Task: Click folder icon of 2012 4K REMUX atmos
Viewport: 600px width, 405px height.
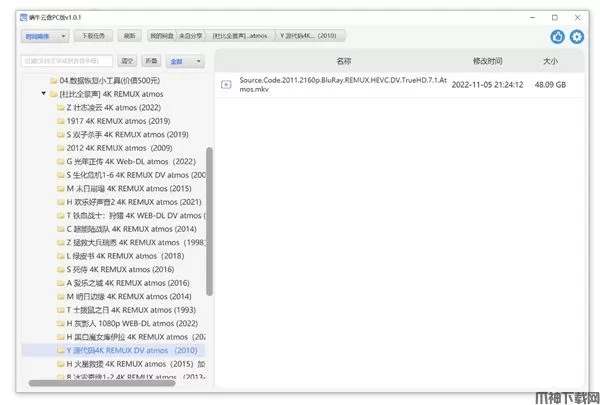Action: click(x=60, y=147)
